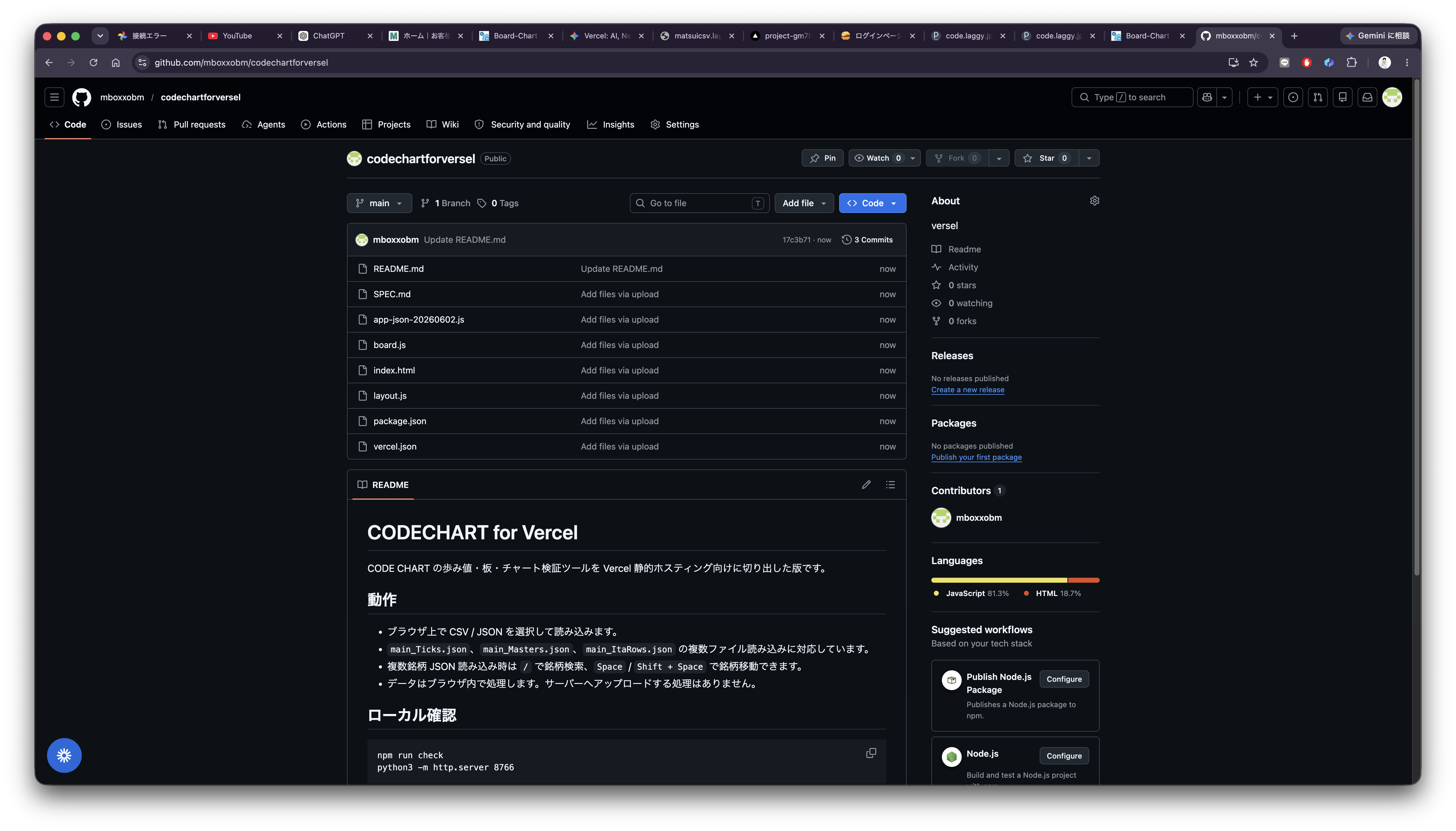Expand the Fork options arrow

[999, 158]
